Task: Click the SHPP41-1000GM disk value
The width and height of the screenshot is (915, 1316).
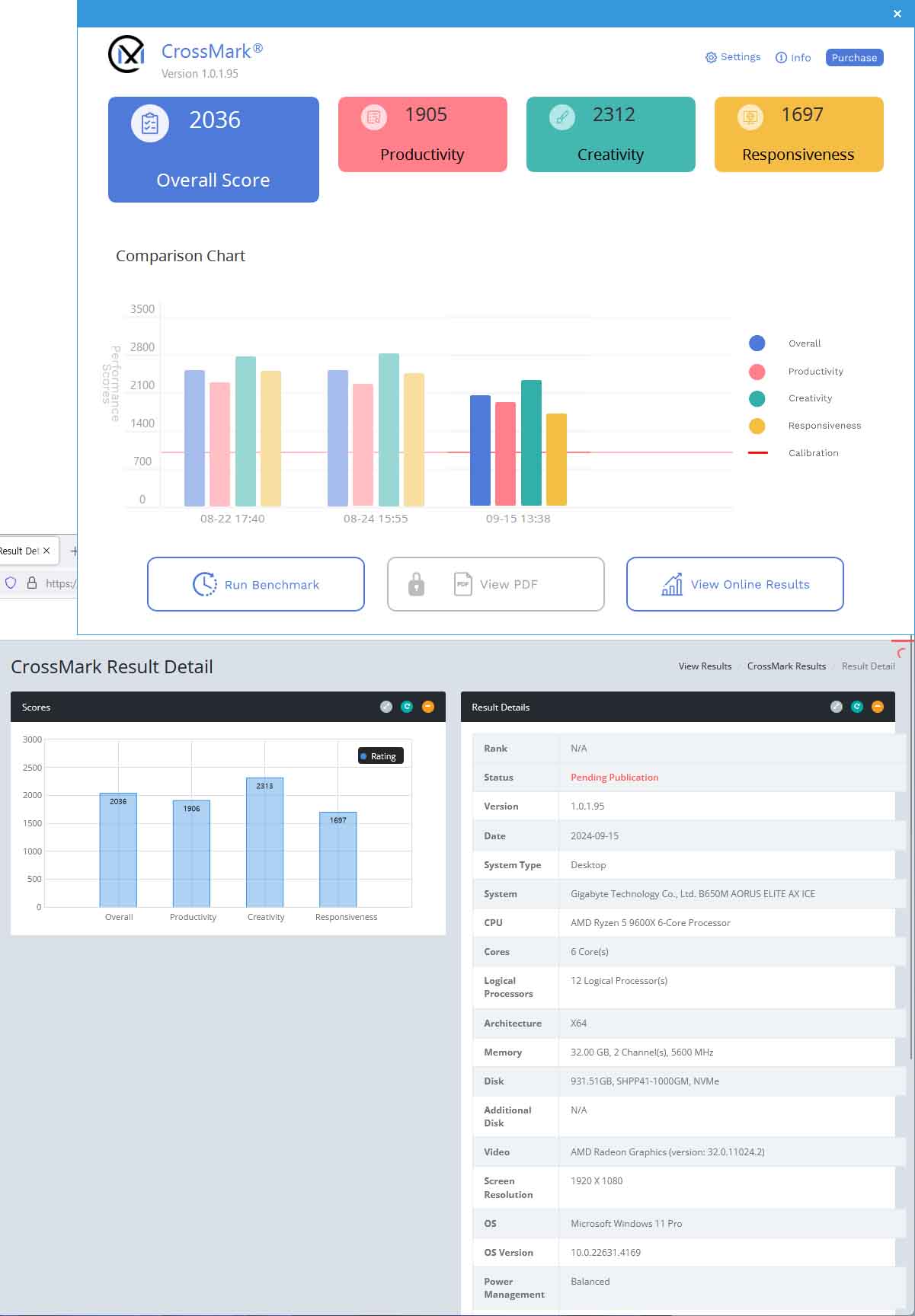Action: [x=645, y=1081]
